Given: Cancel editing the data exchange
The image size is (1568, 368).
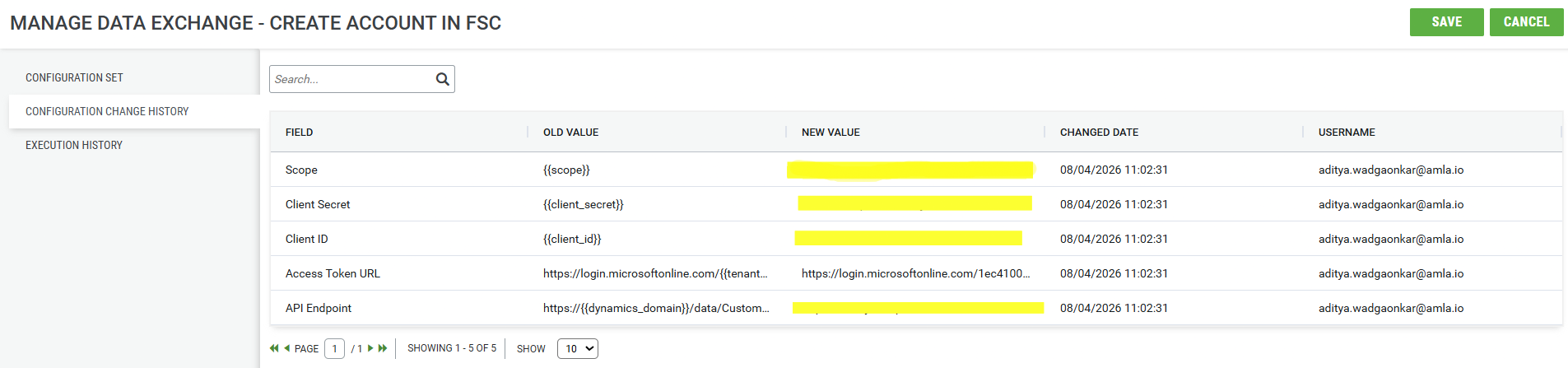Looking at the screenshot, I should click(1527, 22).
